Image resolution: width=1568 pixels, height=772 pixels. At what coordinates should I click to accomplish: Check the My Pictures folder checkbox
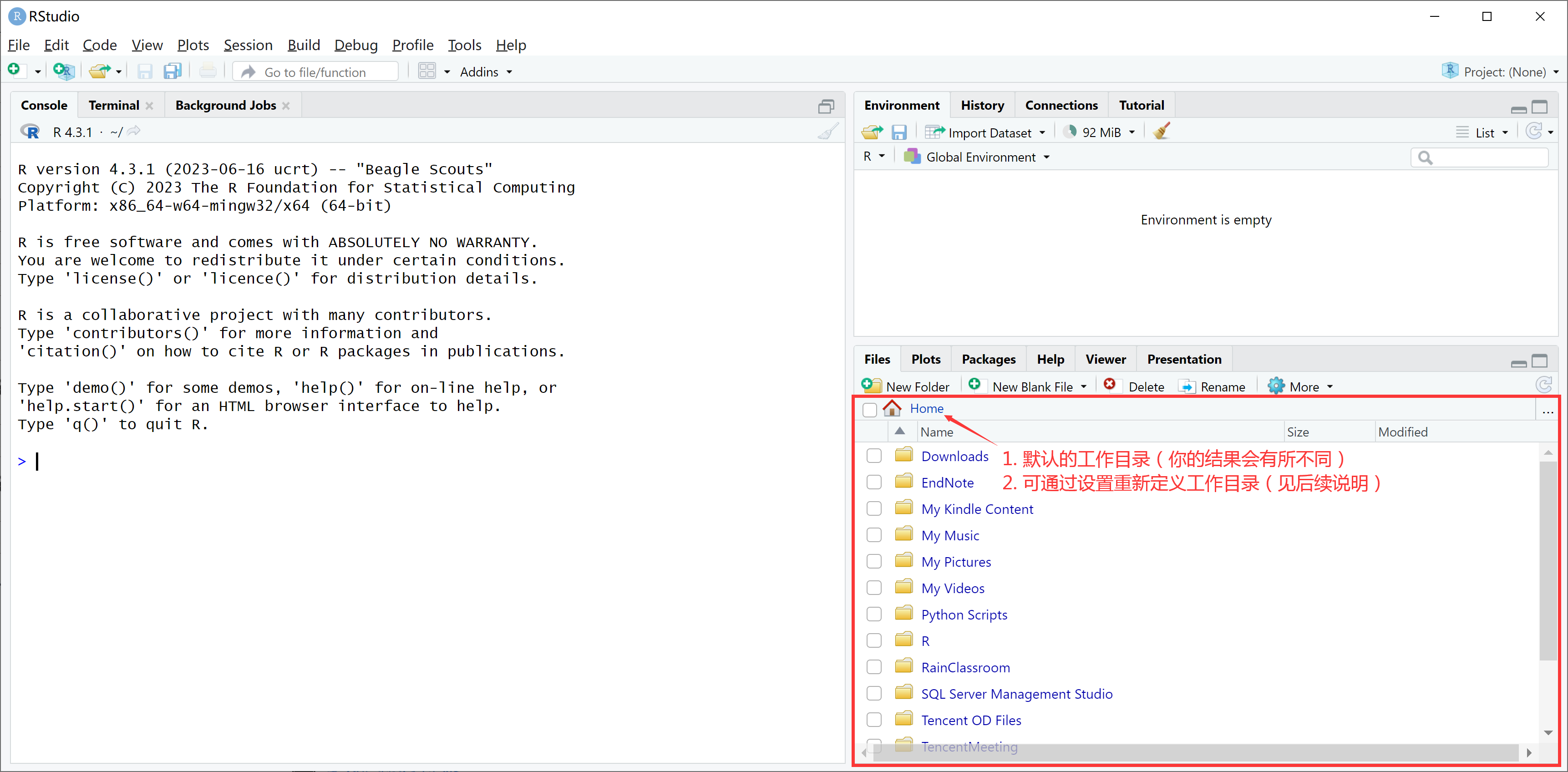873,561
